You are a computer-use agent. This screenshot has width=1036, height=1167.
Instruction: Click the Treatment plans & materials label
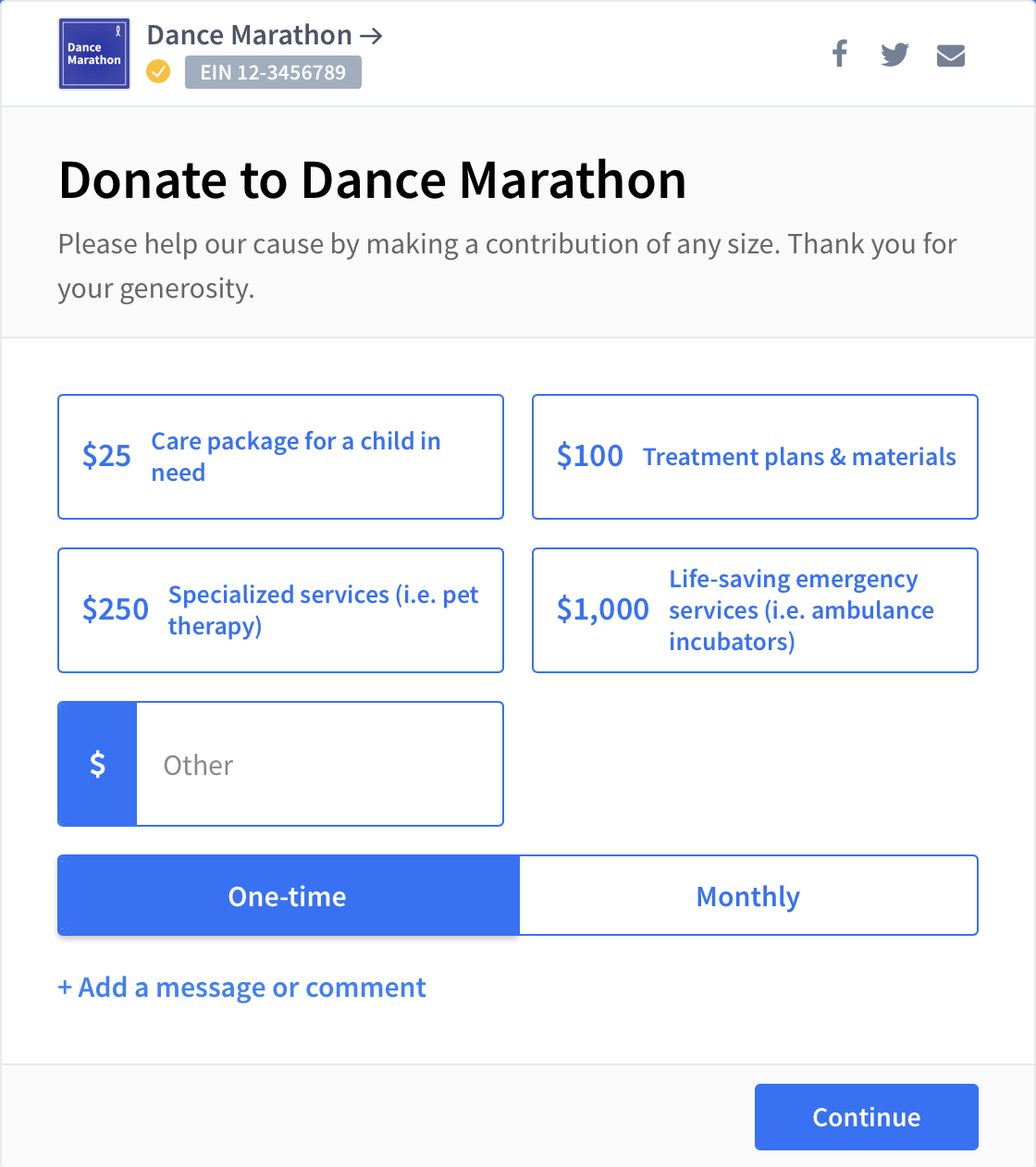coord(799,457)
